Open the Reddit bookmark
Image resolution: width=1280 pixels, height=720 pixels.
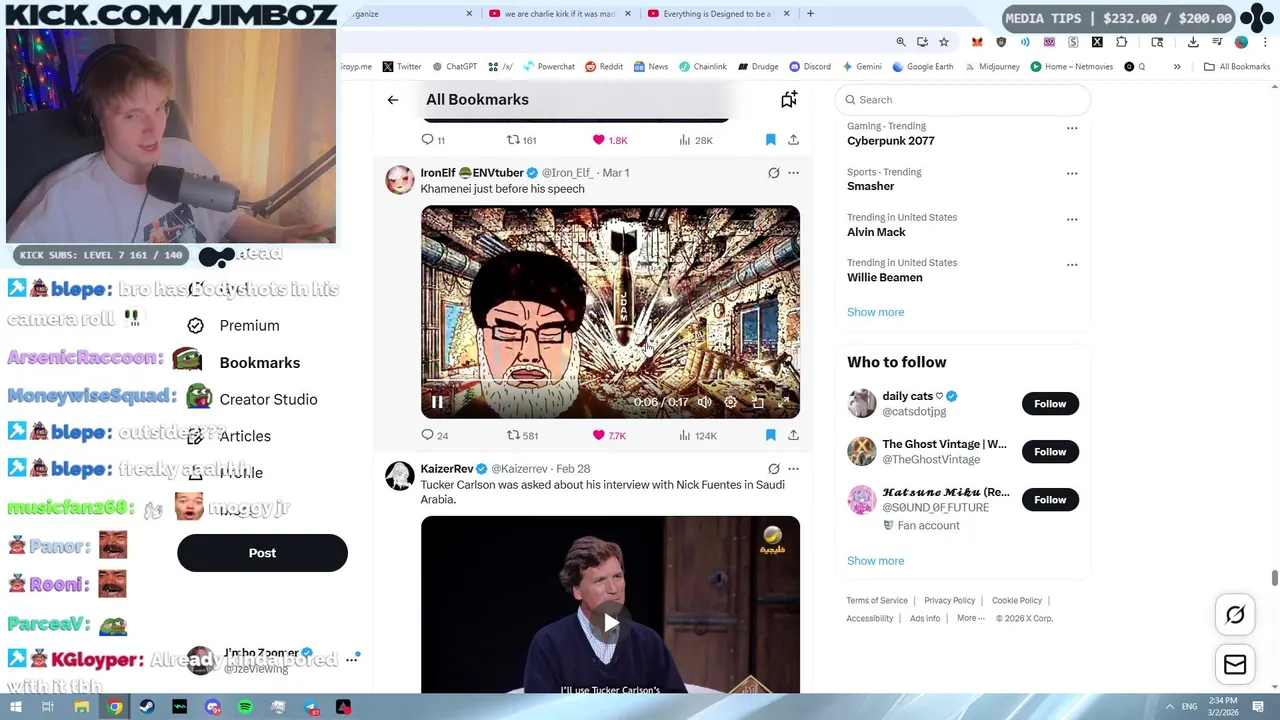click(604, 67)
